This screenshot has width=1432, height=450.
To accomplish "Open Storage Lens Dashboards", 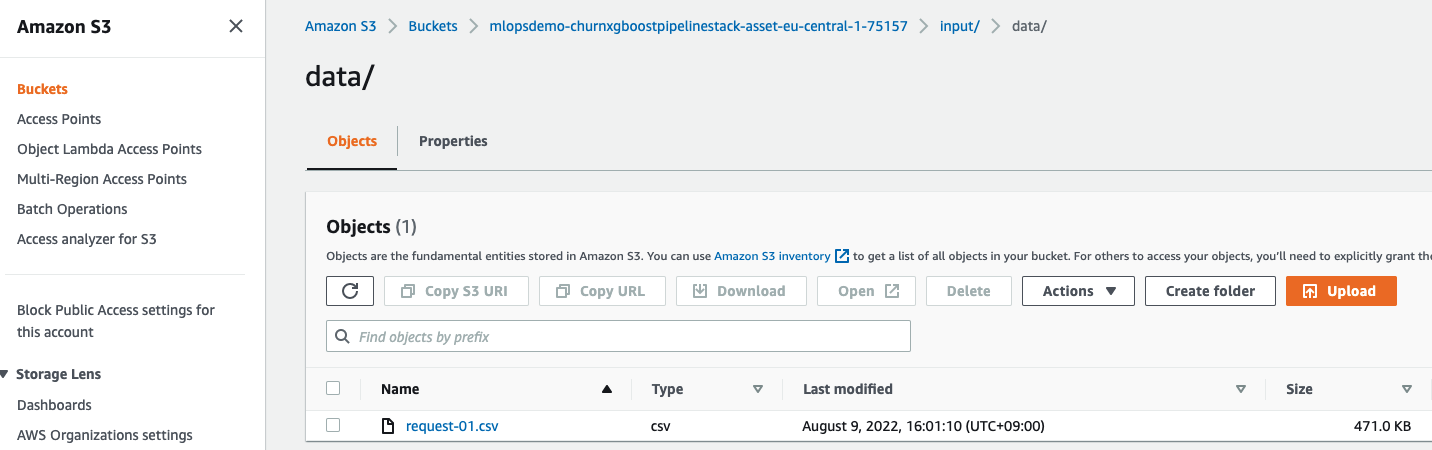I will click(x=54, y=405).
